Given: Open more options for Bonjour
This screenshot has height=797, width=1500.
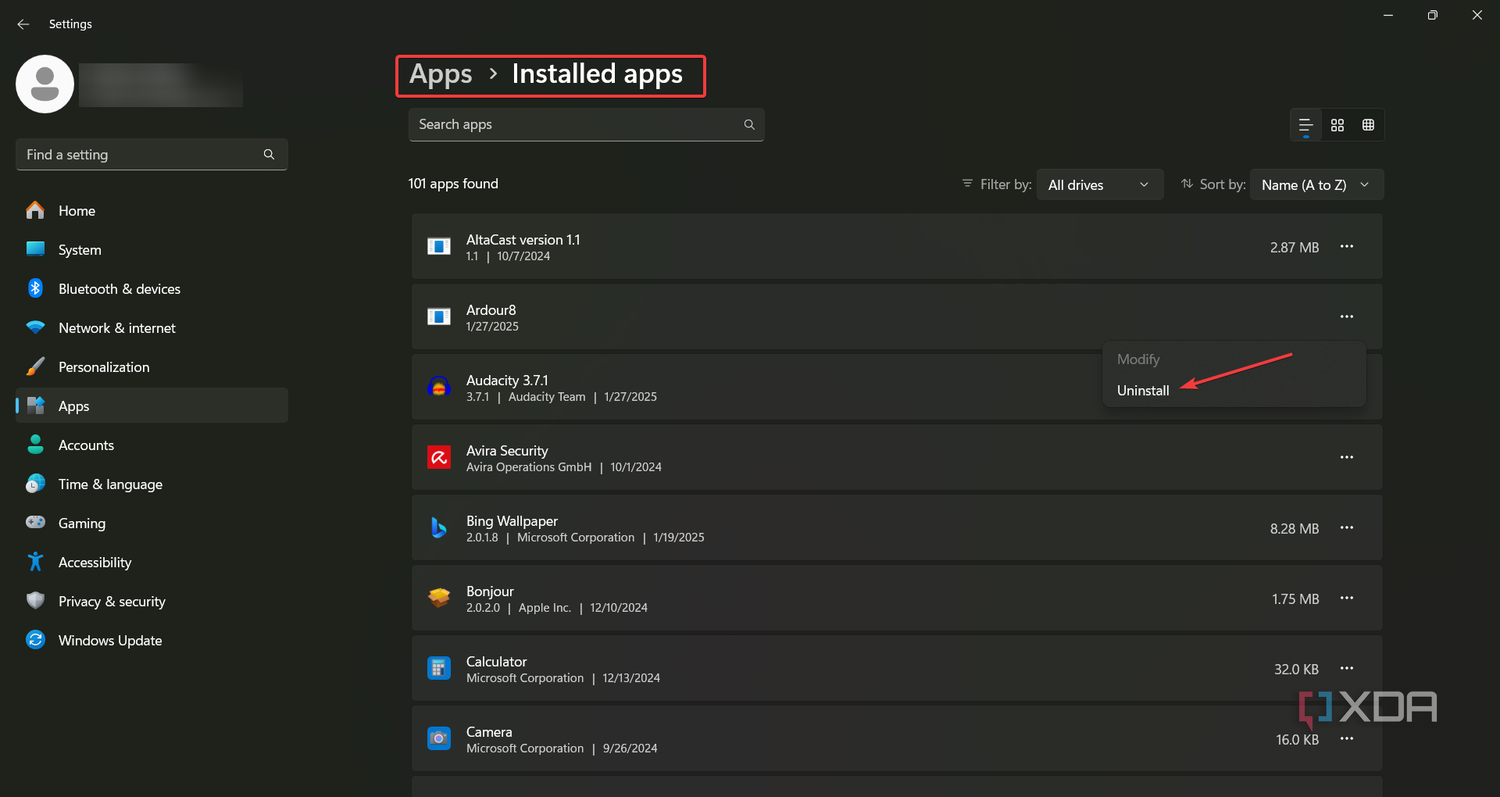Looking at the screenshot, I should click(1347, 598).
